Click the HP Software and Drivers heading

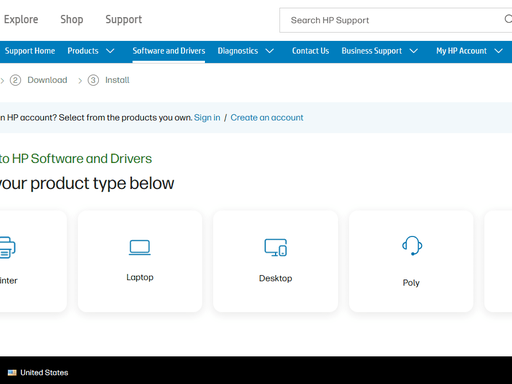point(76,159)
